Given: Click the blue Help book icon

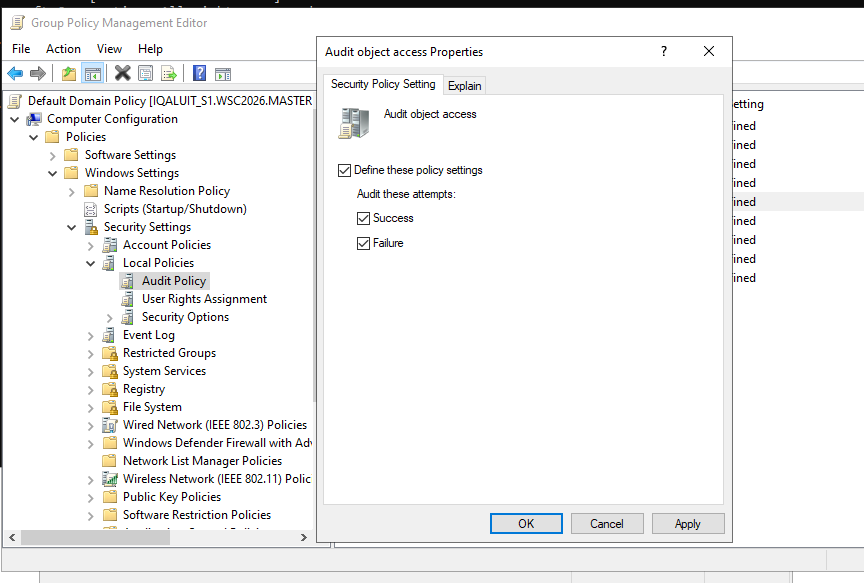Looking at the screenshot, I should 199,73.
